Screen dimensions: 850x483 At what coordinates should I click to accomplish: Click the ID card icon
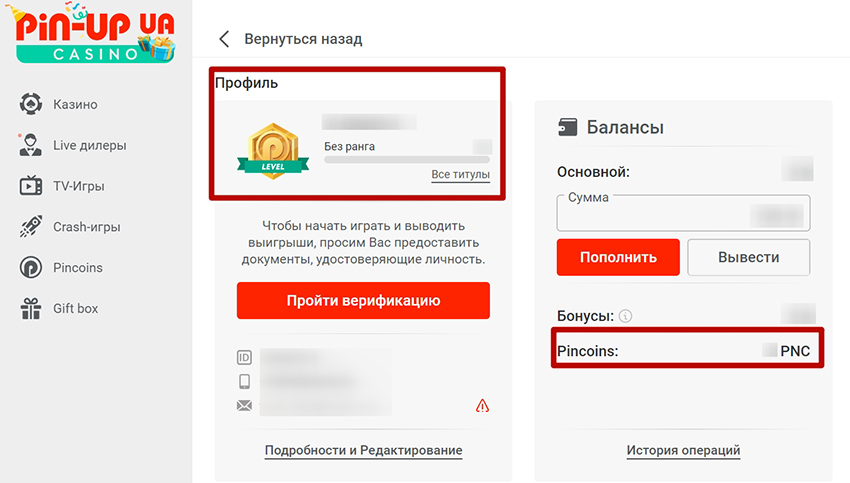[244, 357]
